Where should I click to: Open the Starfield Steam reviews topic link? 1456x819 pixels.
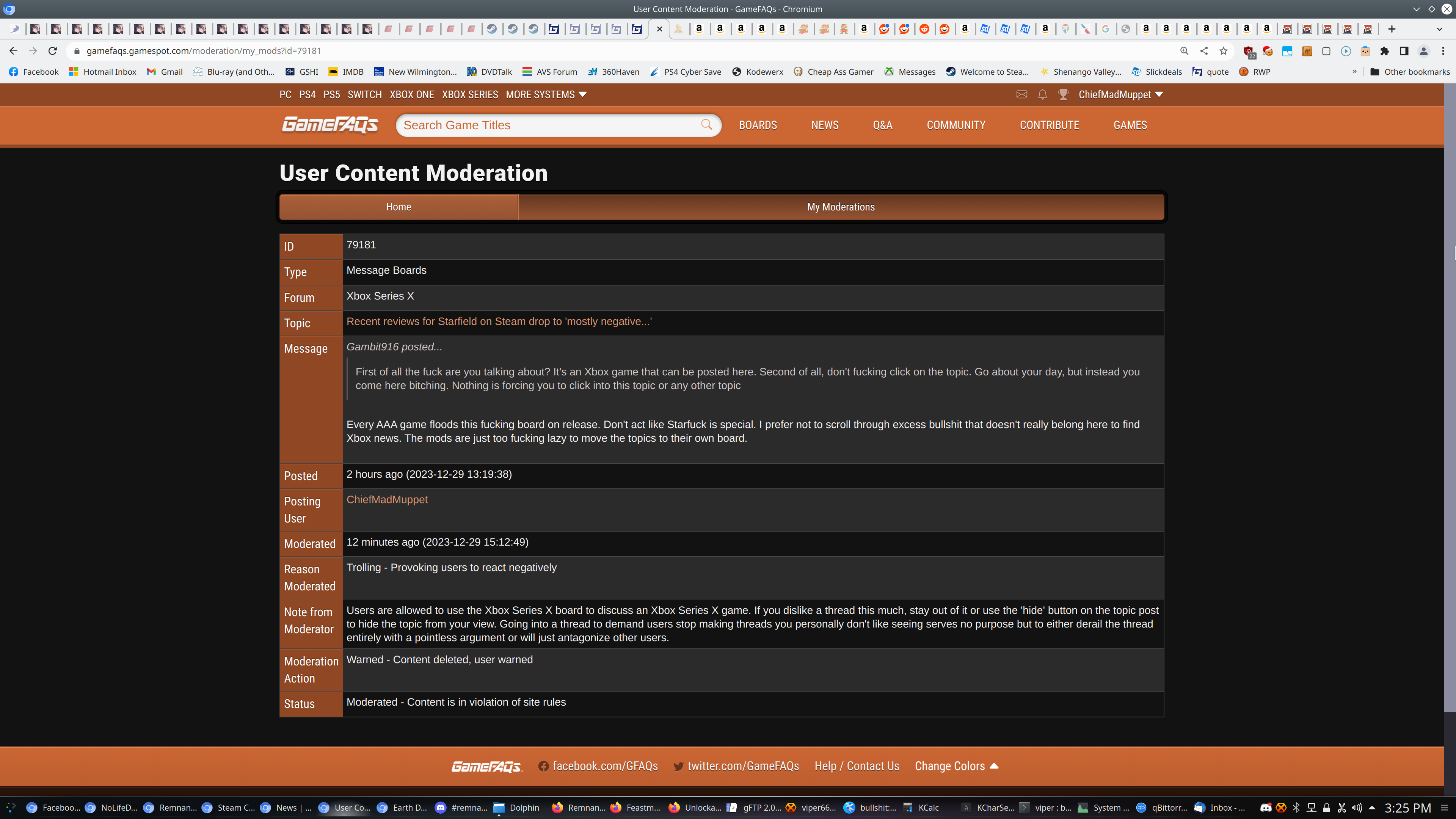click(x=499, y=321)
